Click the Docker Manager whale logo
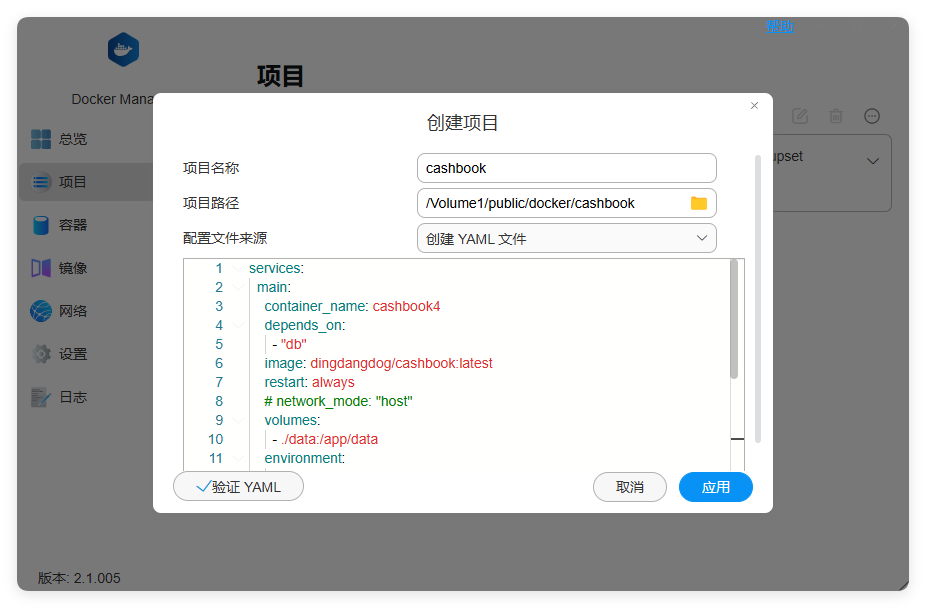926x608 pixels. 123,49
